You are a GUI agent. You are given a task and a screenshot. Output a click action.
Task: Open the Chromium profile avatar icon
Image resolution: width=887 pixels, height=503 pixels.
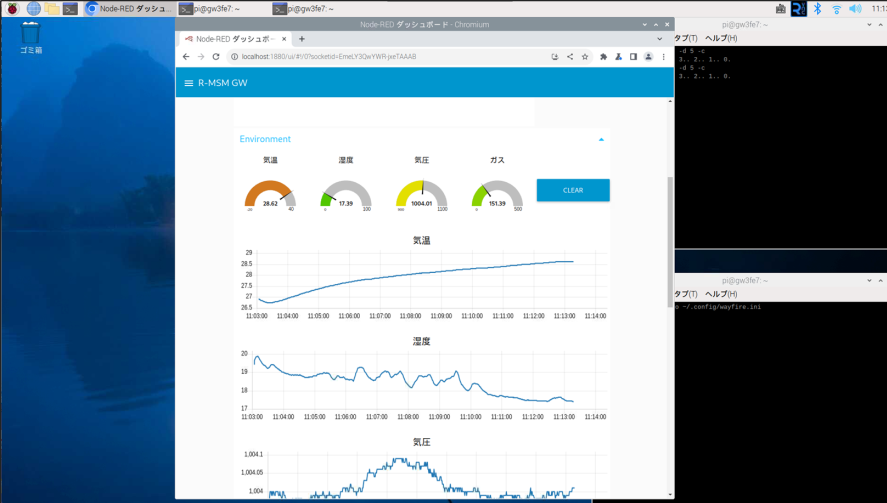pyautogui.click(x=648, y=57)
